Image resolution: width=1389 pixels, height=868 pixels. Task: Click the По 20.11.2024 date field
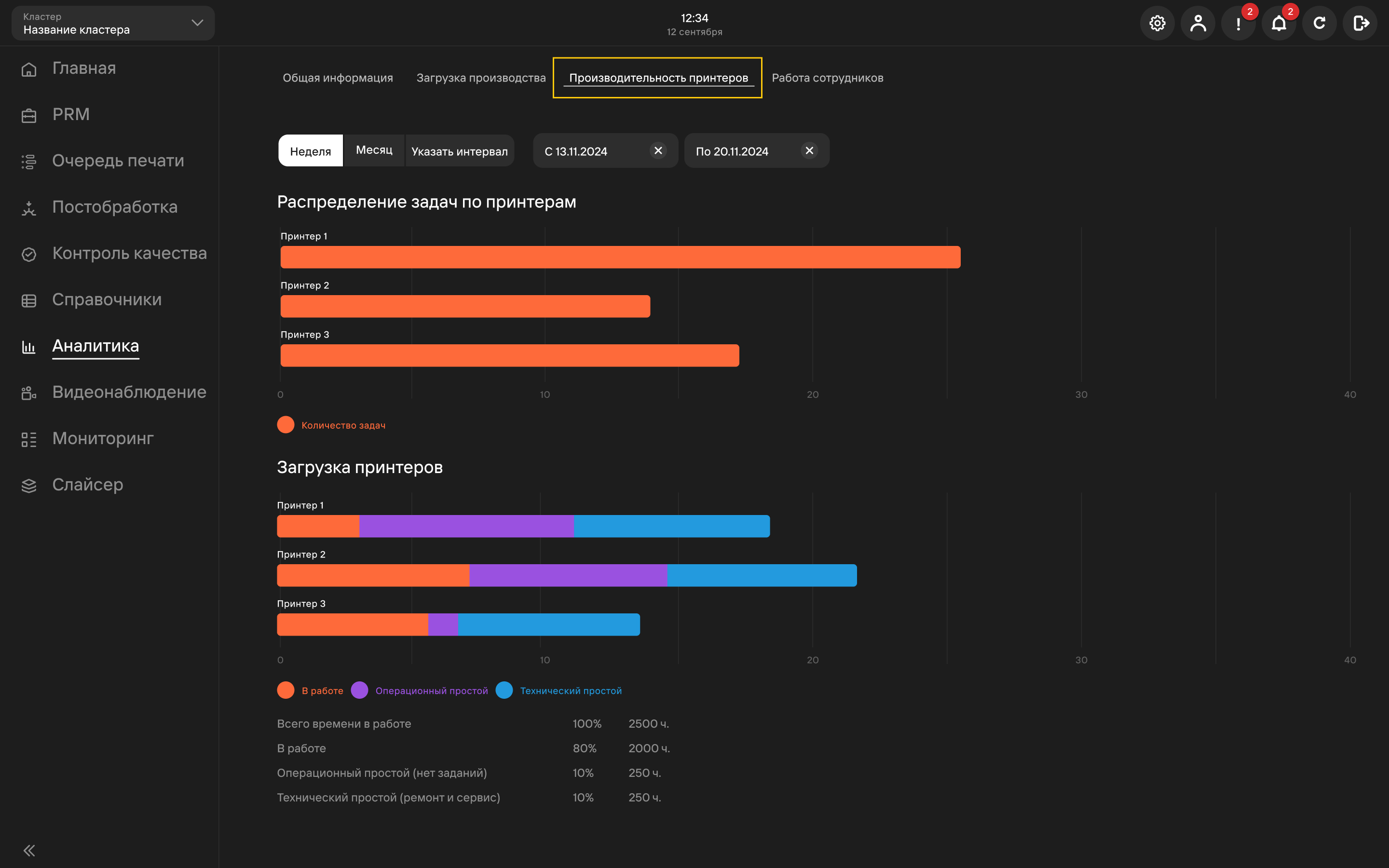coord(757,151)
